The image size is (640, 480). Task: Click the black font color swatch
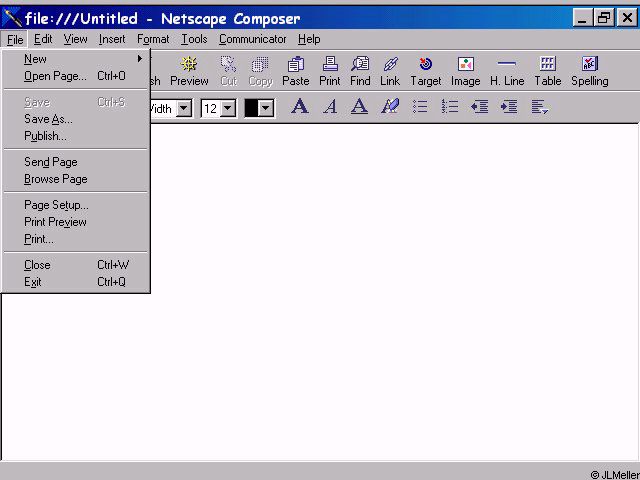tap(251, 109)
